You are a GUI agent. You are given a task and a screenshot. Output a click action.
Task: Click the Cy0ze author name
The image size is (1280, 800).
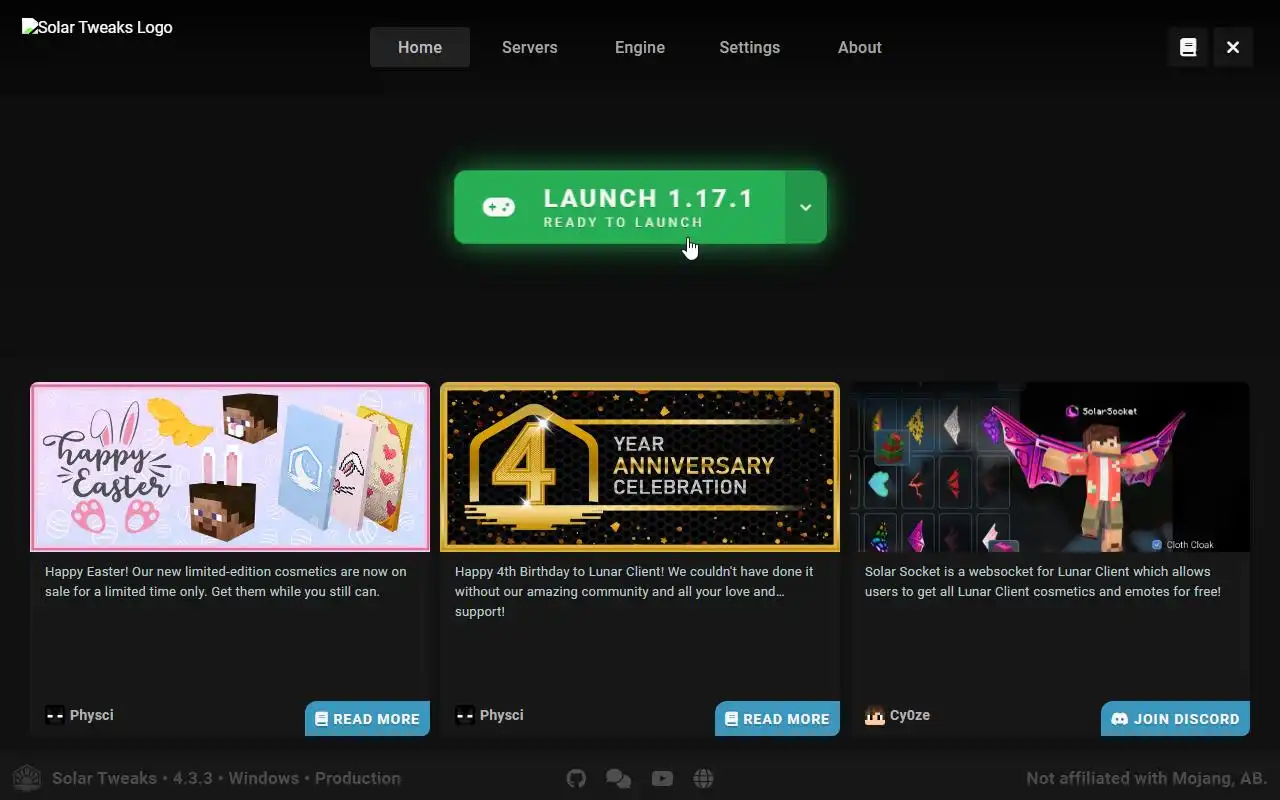point(910,715)
